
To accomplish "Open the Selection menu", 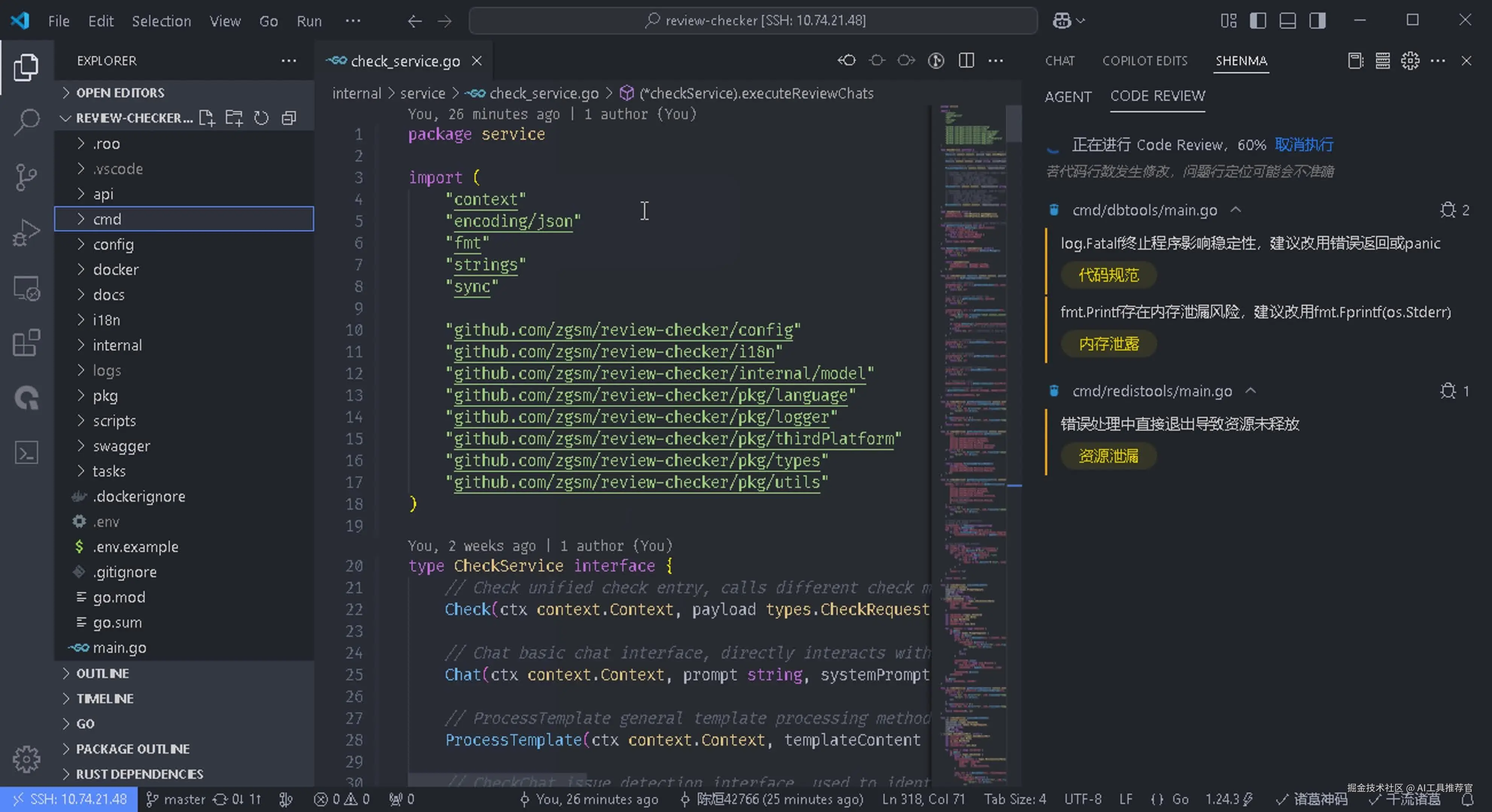I will 161,21.
